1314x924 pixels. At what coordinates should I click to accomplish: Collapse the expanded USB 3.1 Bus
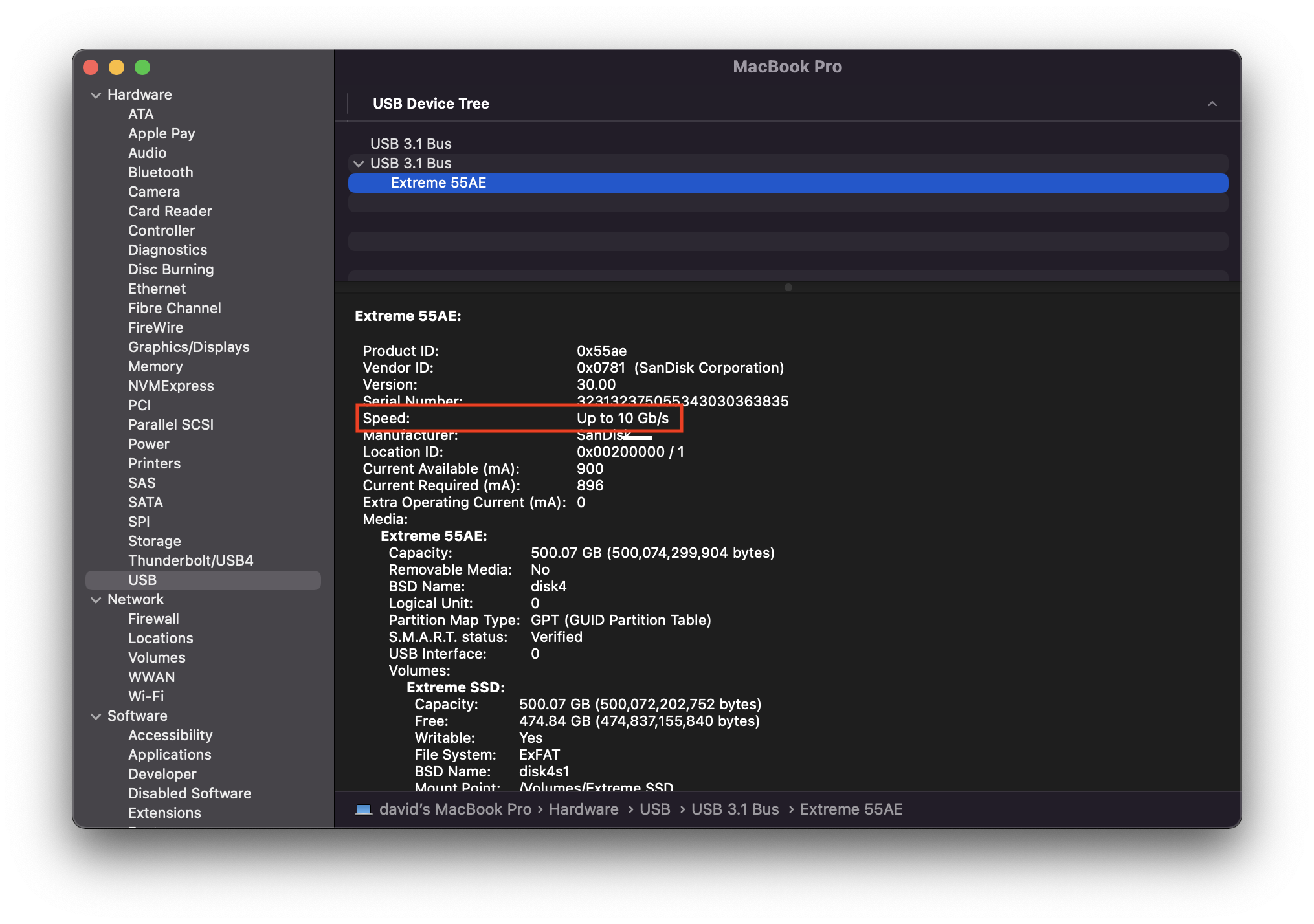pos(359,164)
